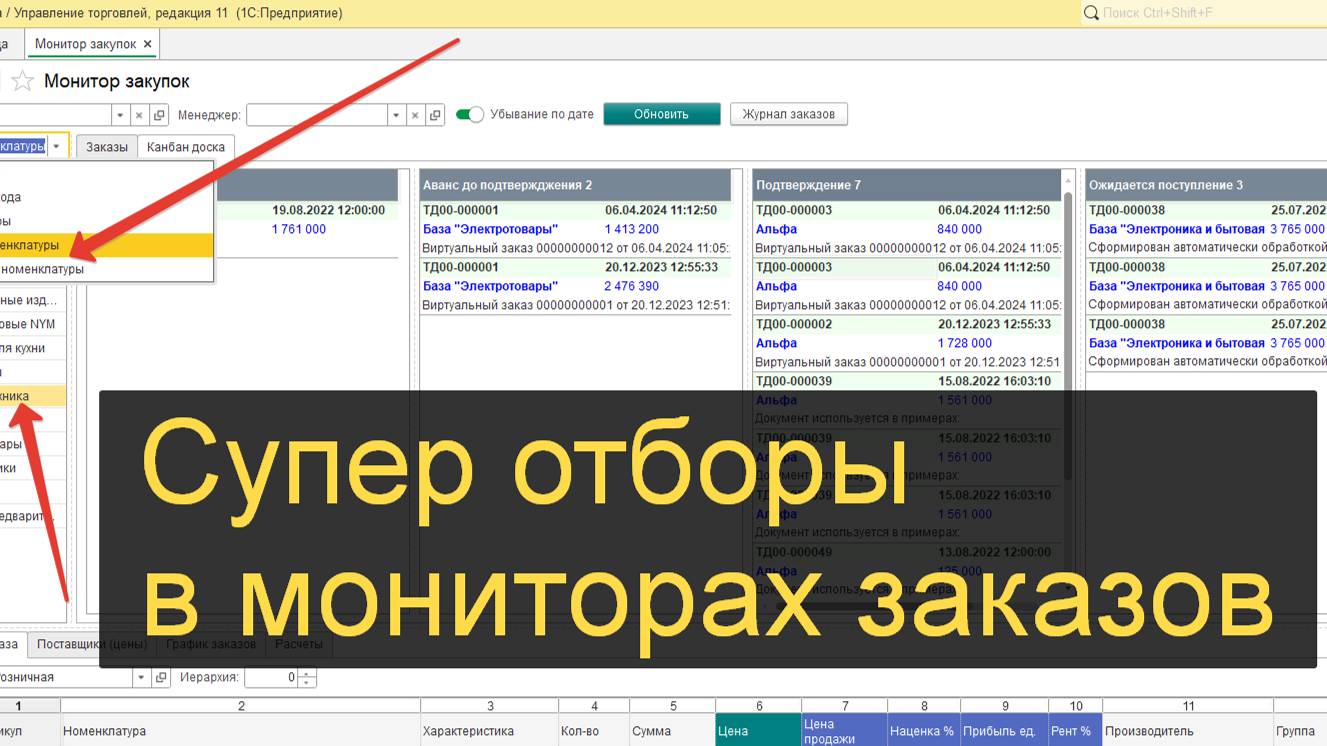Open Альфа link beside 1 728 000
The height and width of the screenshot is (746, 1327).
(x=776, y=343)
